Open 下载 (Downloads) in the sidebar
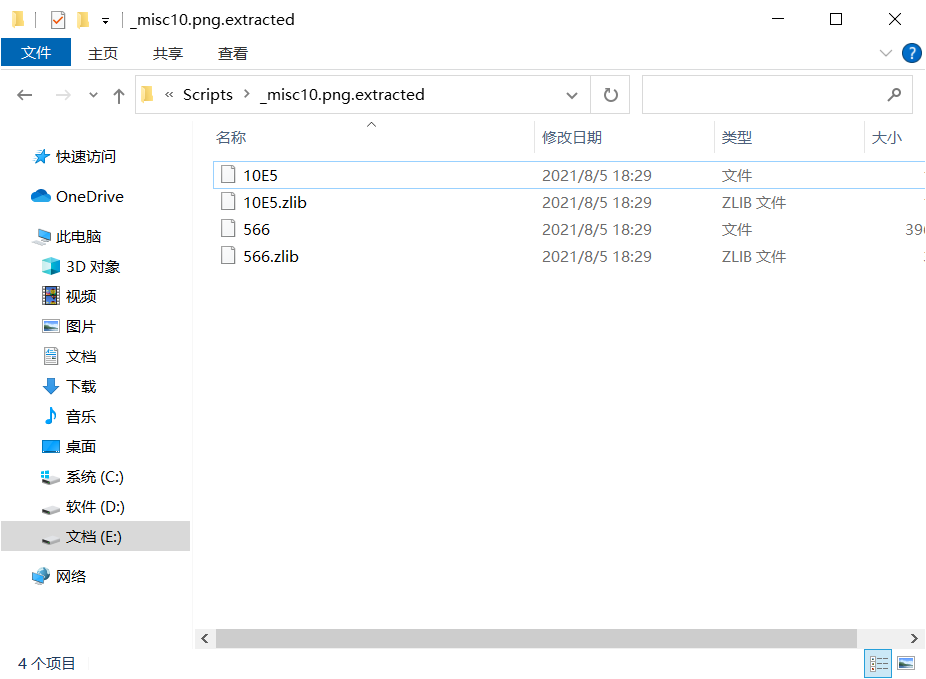The width and height of the screenshot is (926, 679). click(79, 386)
